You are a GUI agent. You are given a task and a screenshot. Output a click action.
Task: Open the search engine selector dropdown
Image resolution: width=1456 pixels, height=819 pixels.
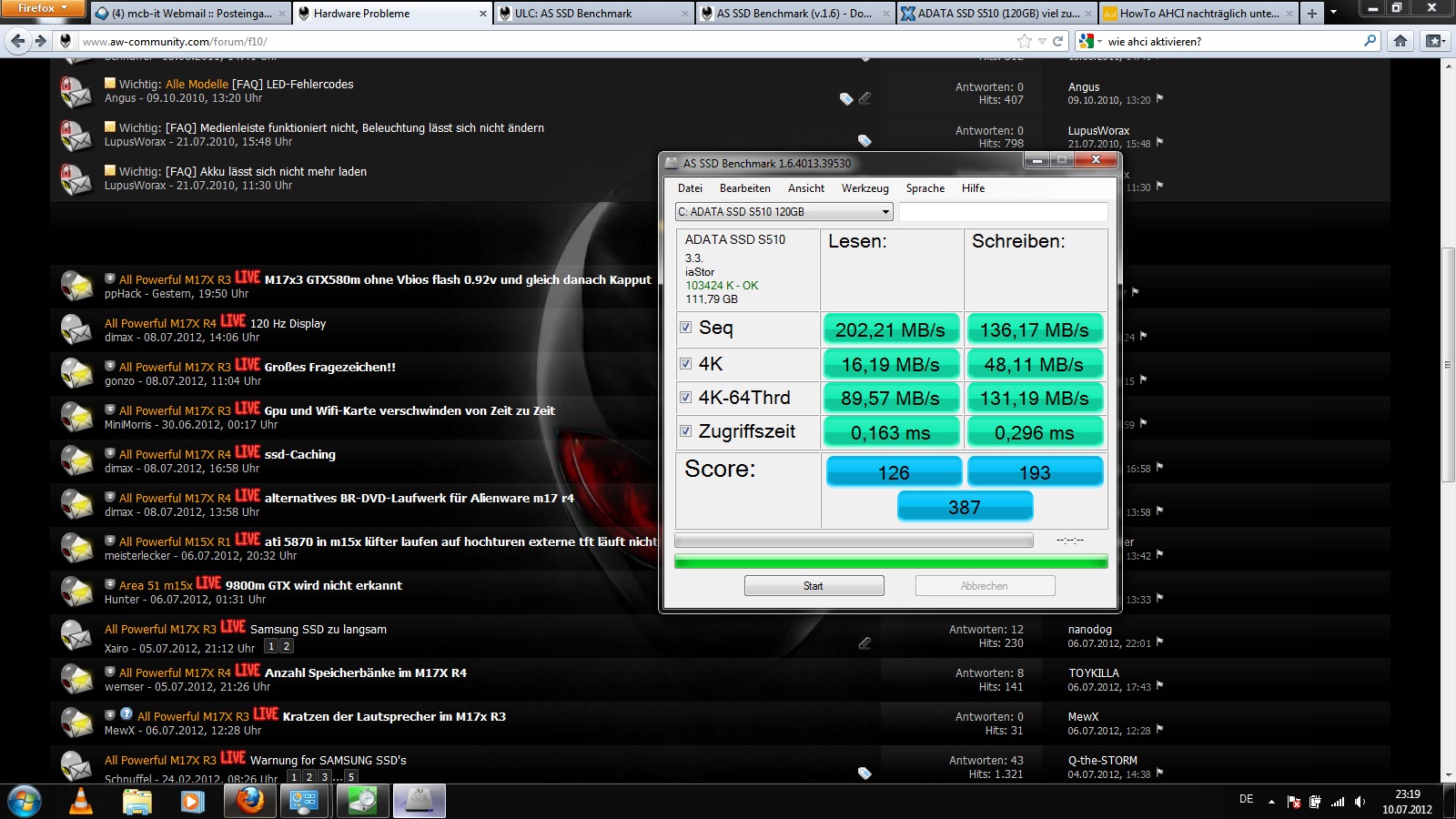click(1089, 41)
